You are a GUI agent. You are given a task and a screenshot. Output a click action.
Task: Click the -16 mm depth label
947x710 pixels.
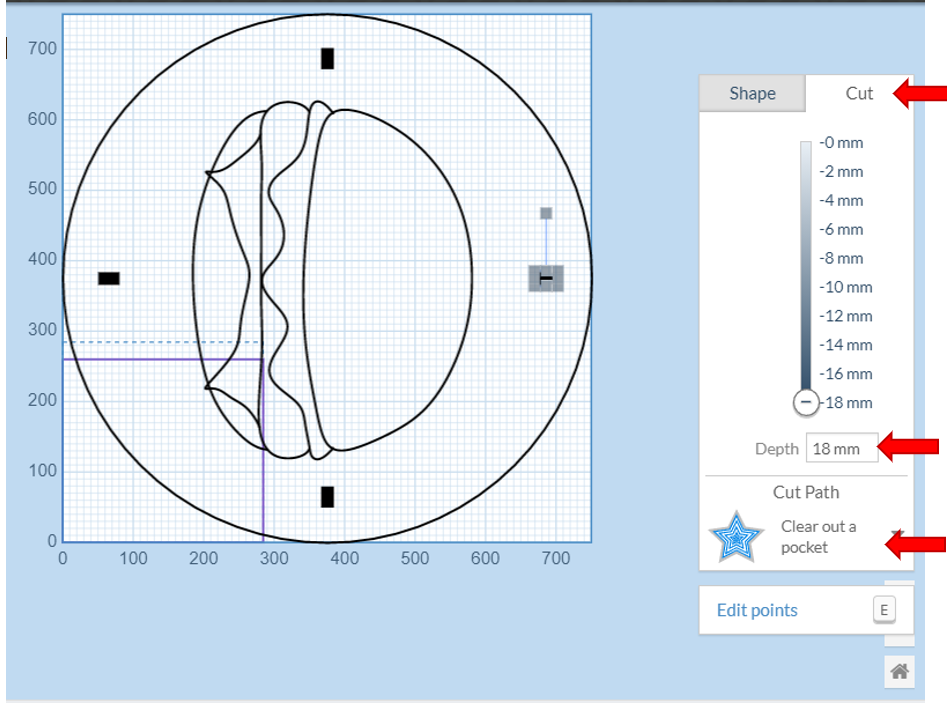click(846, 374)
